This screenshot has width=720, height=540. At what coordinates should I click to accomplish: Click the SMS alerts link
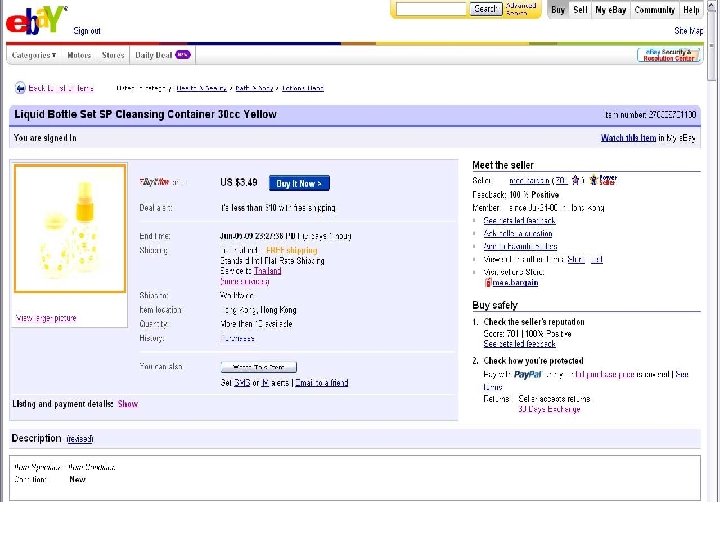[x=242, y=382]
